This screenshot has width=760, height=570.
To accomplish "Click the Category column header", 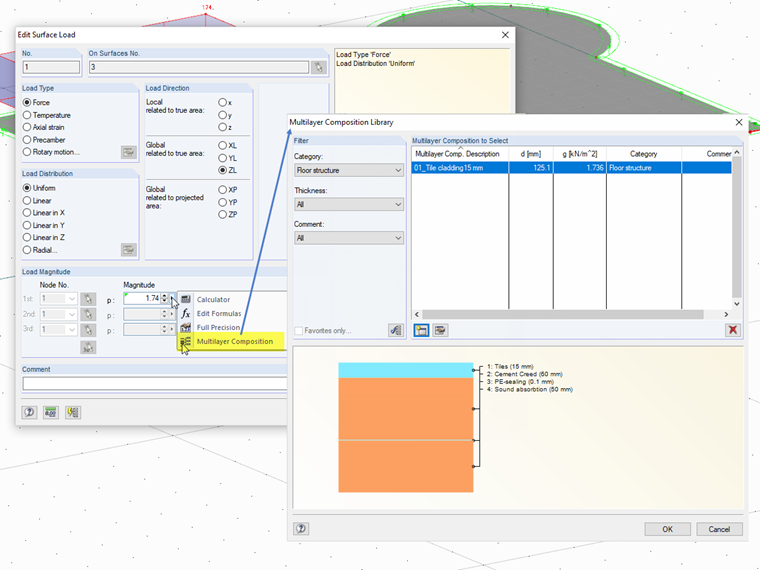I will [x=644, y=154].
